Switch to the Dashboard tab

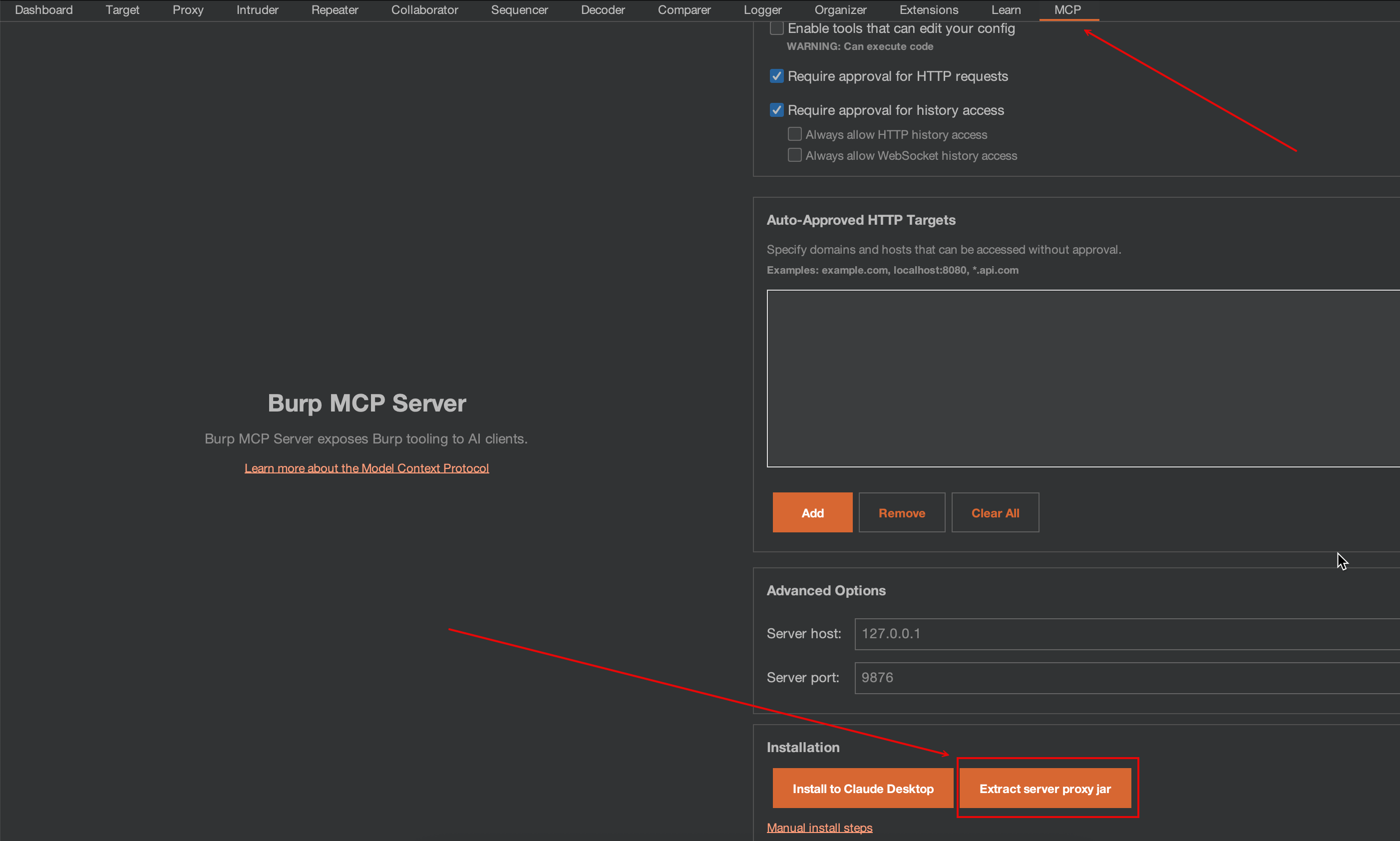point(43,10)
